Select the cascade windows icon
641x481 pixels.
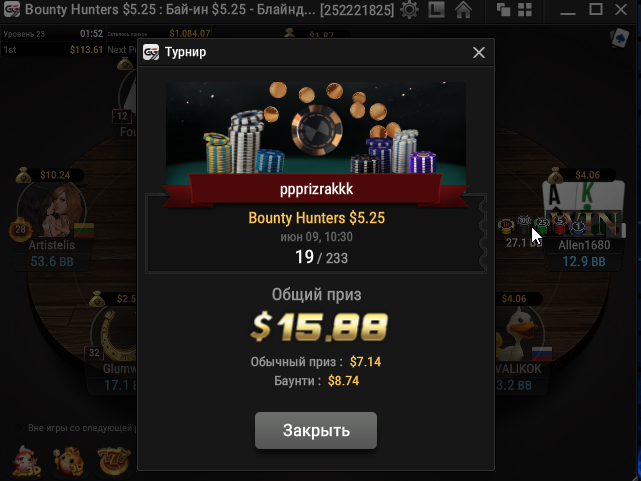(503, 9)
